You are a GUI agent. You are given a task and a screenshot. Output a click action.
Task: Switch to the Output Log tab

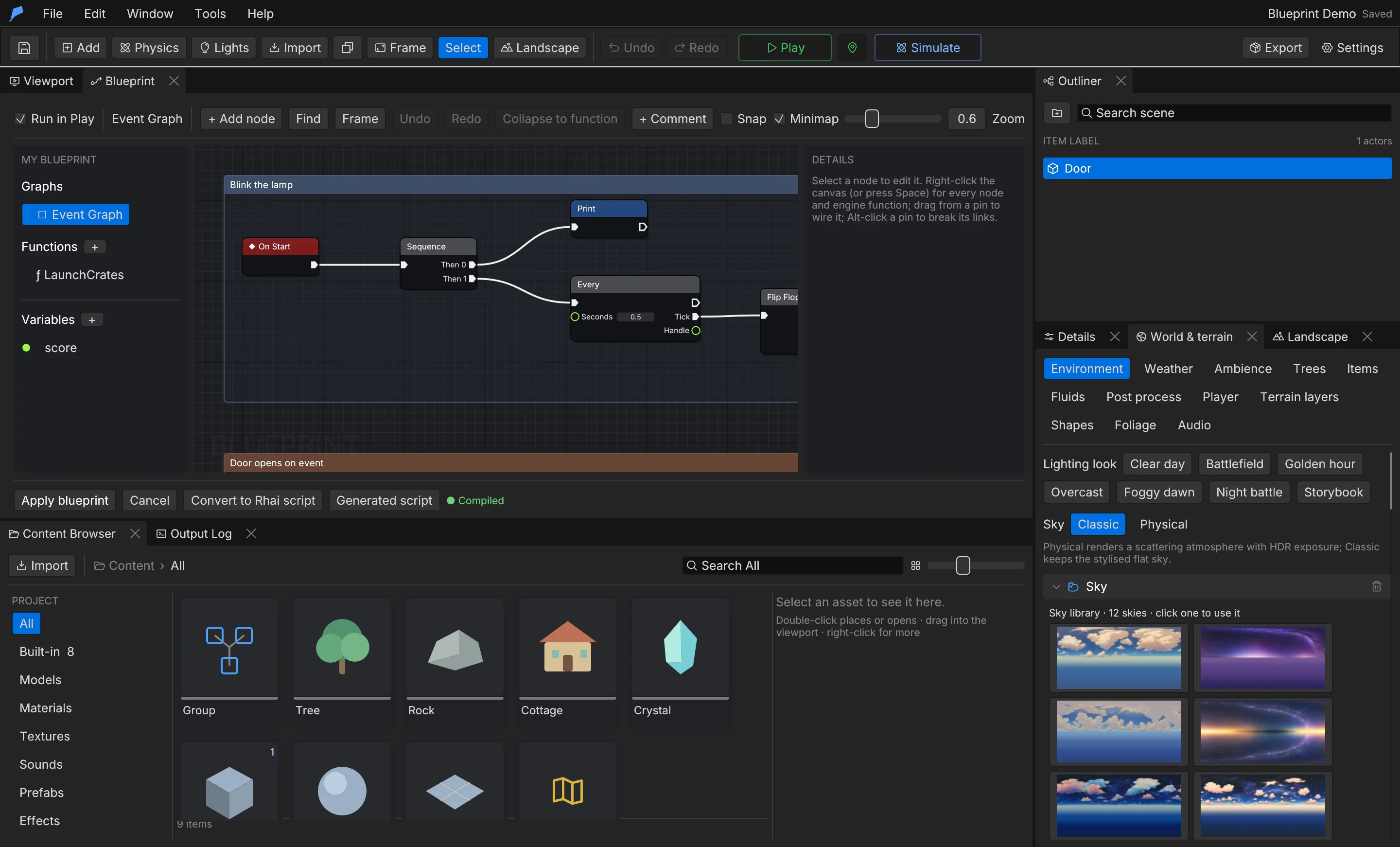194,534
